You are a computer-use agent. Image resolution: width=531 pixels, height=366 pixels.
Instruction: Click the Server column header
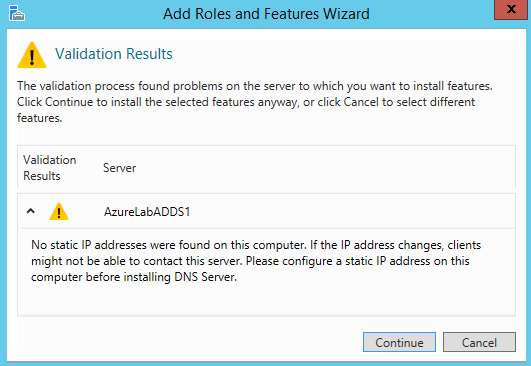click(120, 168)
